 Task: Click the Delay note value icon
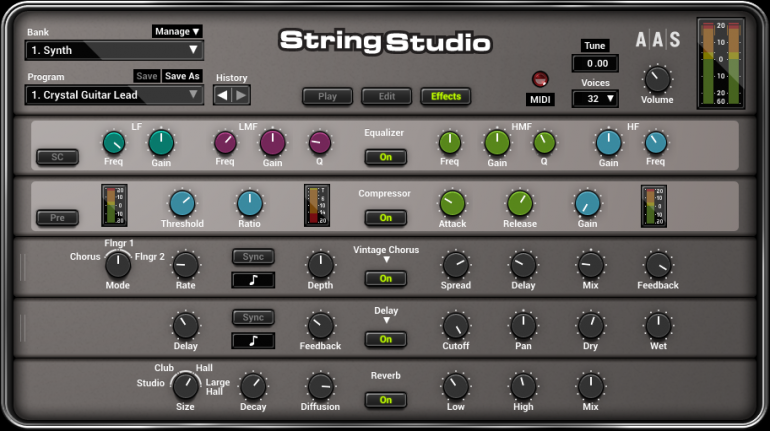[253, 341]
